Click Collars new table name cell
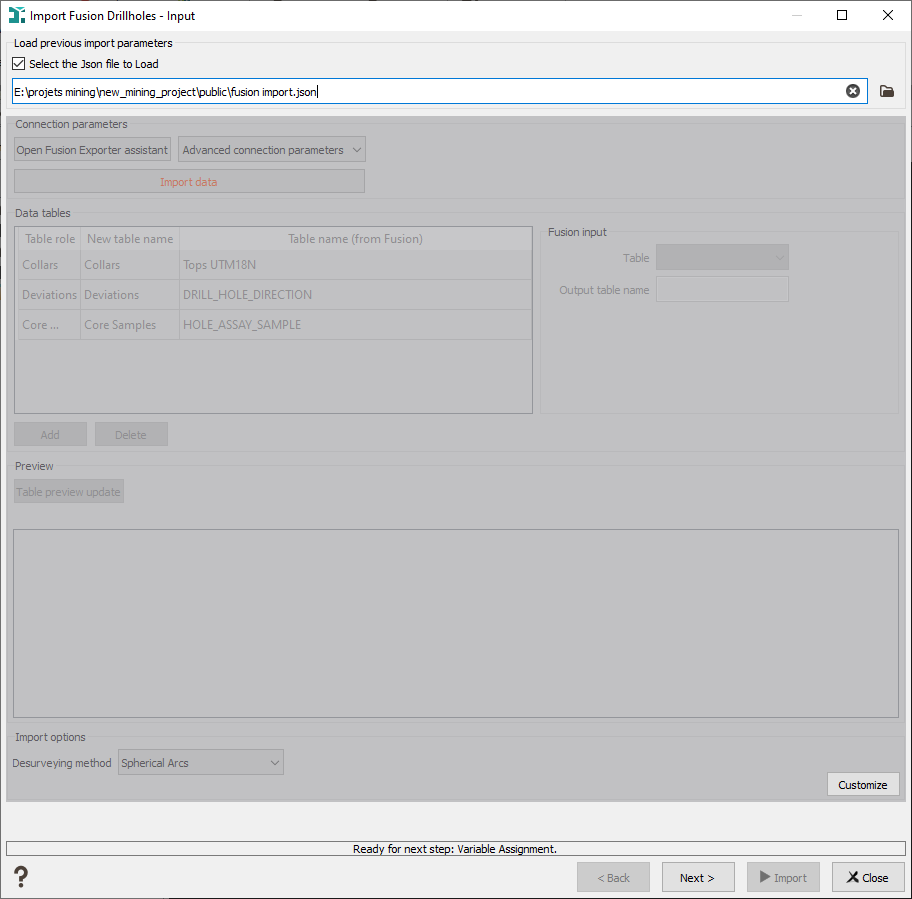The width and height of the screenshot is (912, 899). [x=130, y=265]
